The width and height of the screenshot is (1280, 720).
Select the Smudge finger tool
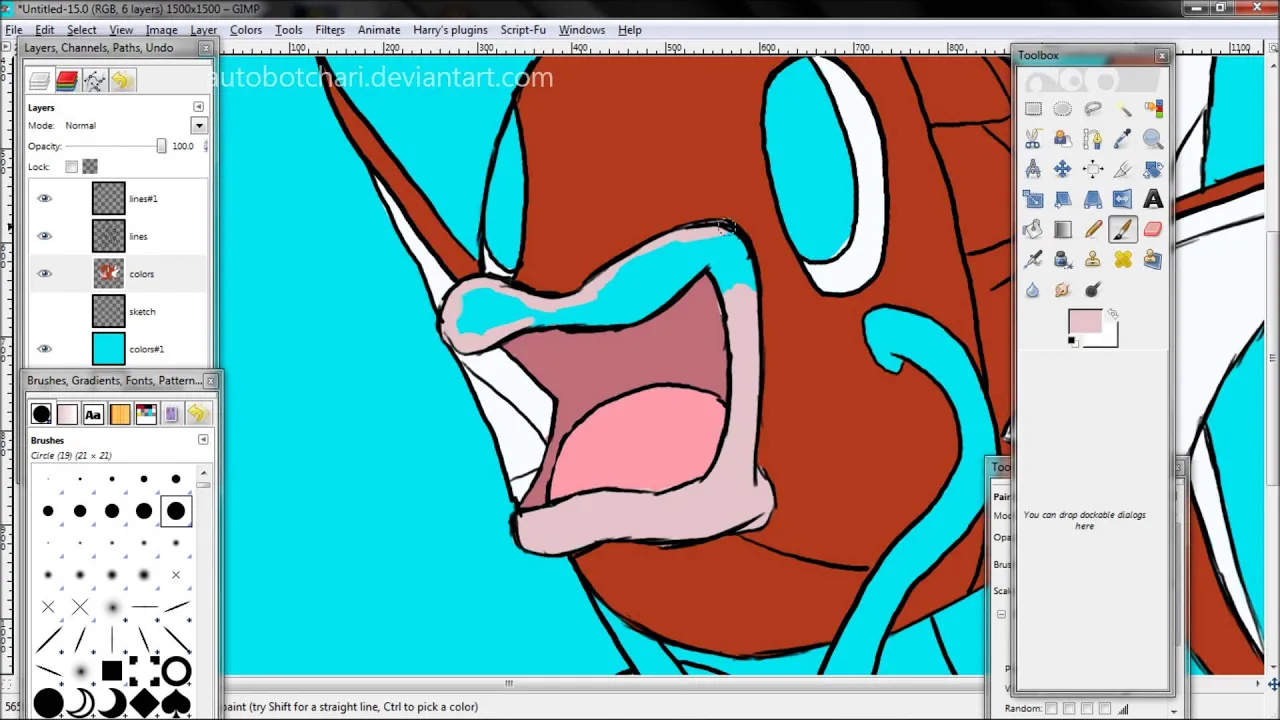coord(1062,290)
